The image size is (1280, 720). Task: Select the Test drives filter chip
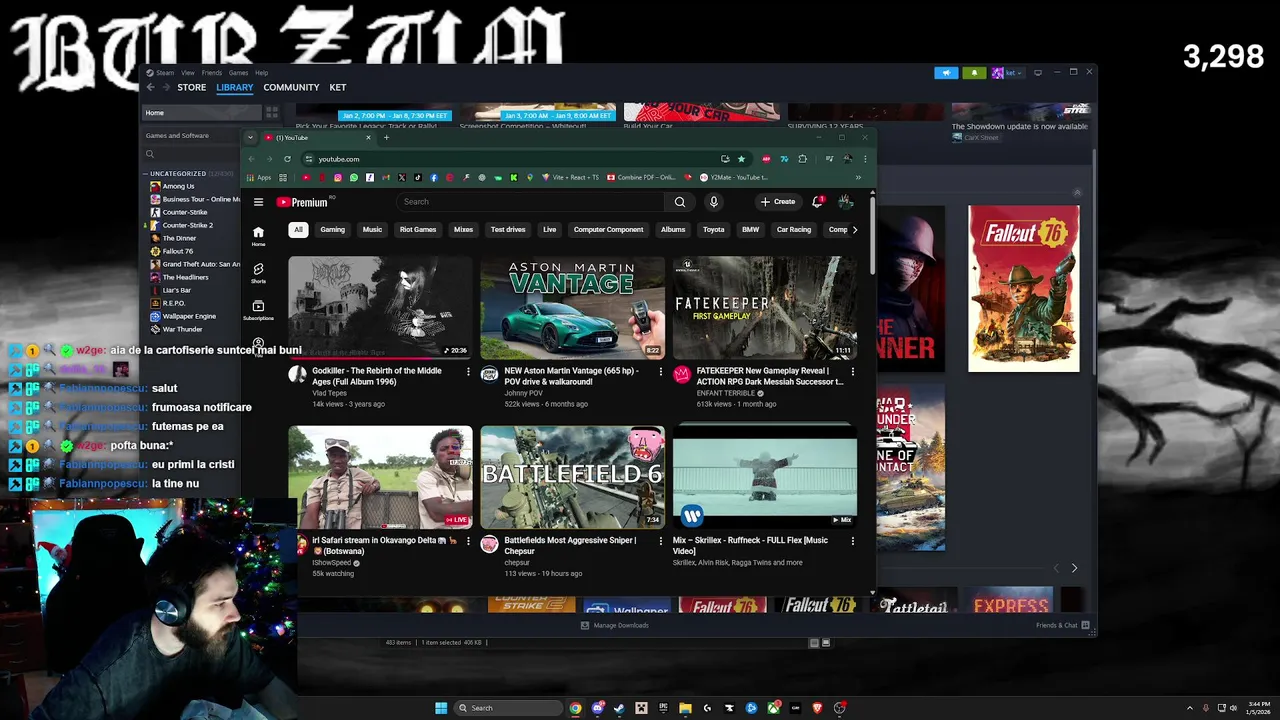coord(508,230)
